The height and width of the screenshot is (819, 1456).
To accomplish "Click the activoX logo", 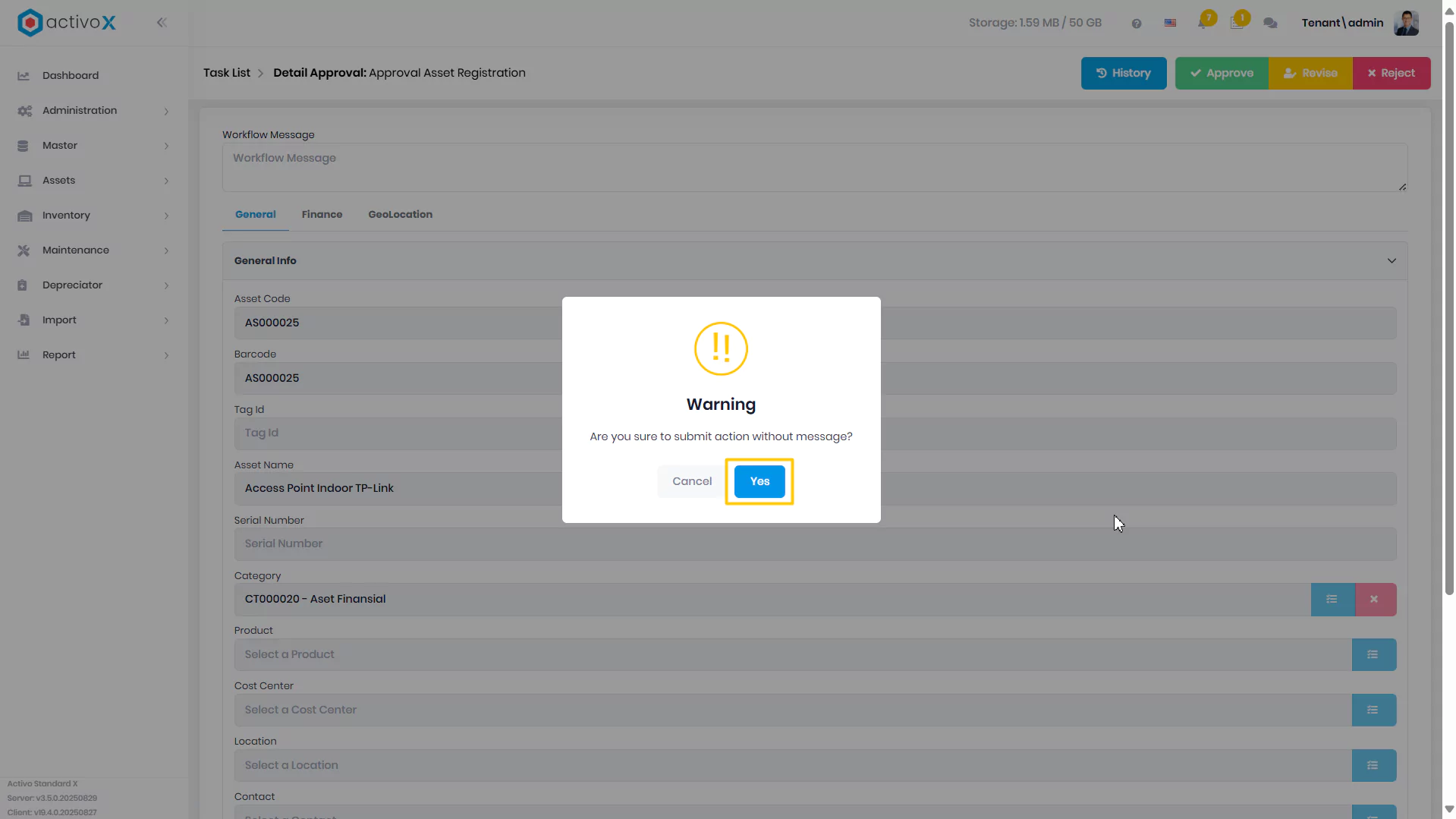I will pyautogui.click(x=67, y=23).
